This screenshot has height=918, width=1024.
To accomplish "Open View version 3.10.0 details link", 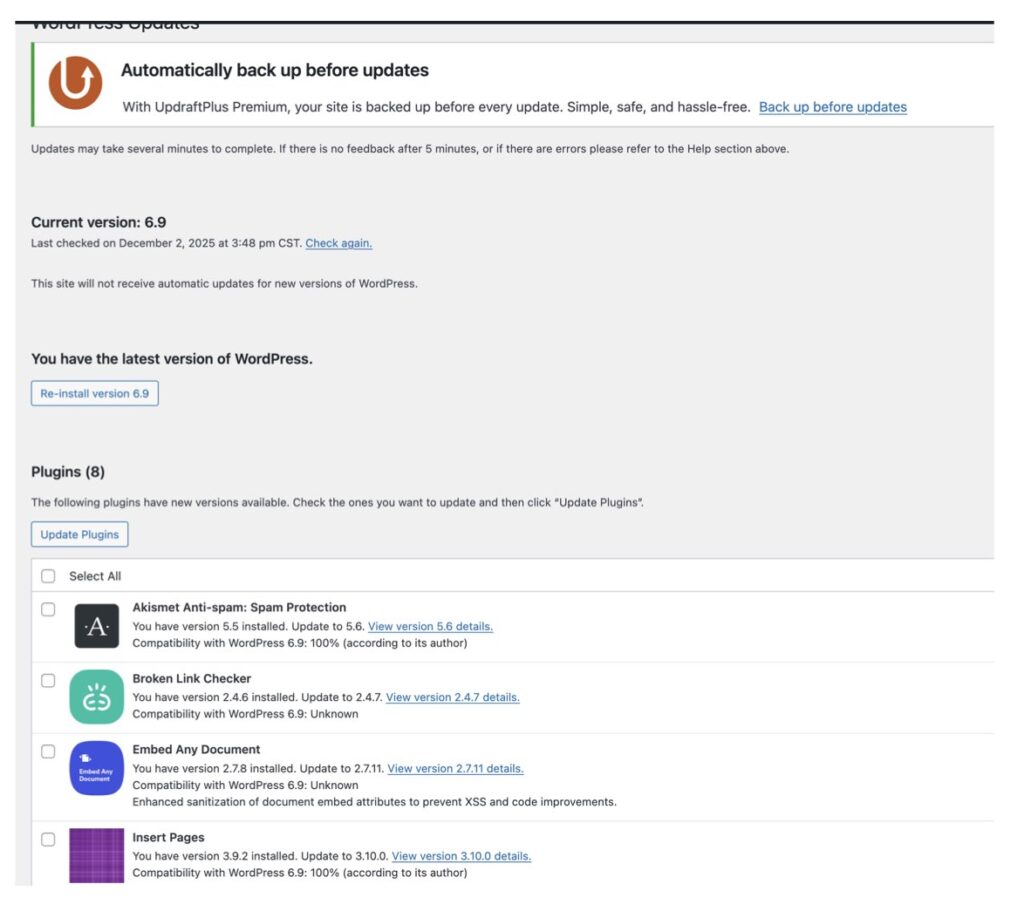I will (461, 856).
